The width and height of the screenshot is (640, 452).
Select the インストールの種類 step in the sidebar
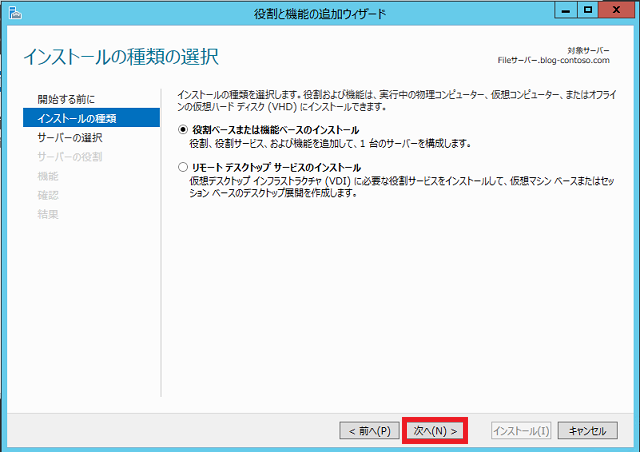[x=76, y=118]
